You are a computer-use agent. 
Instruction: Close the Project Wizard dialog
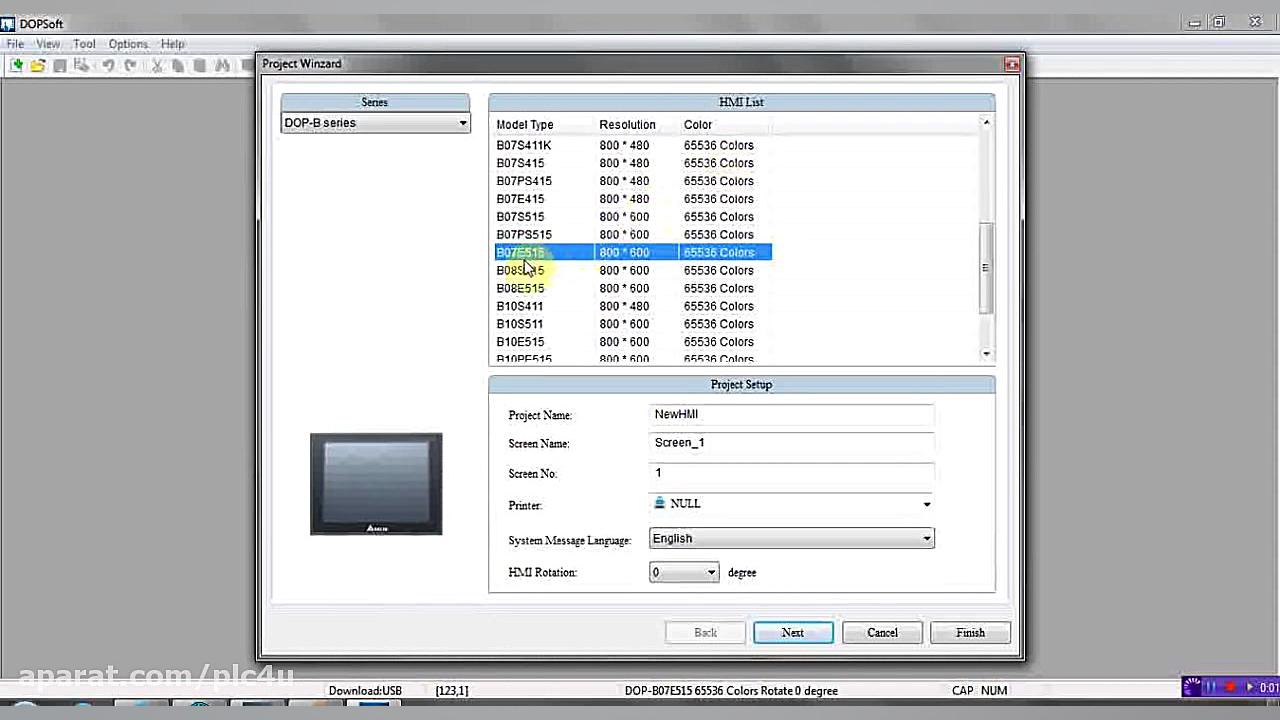pos(1012,64)
